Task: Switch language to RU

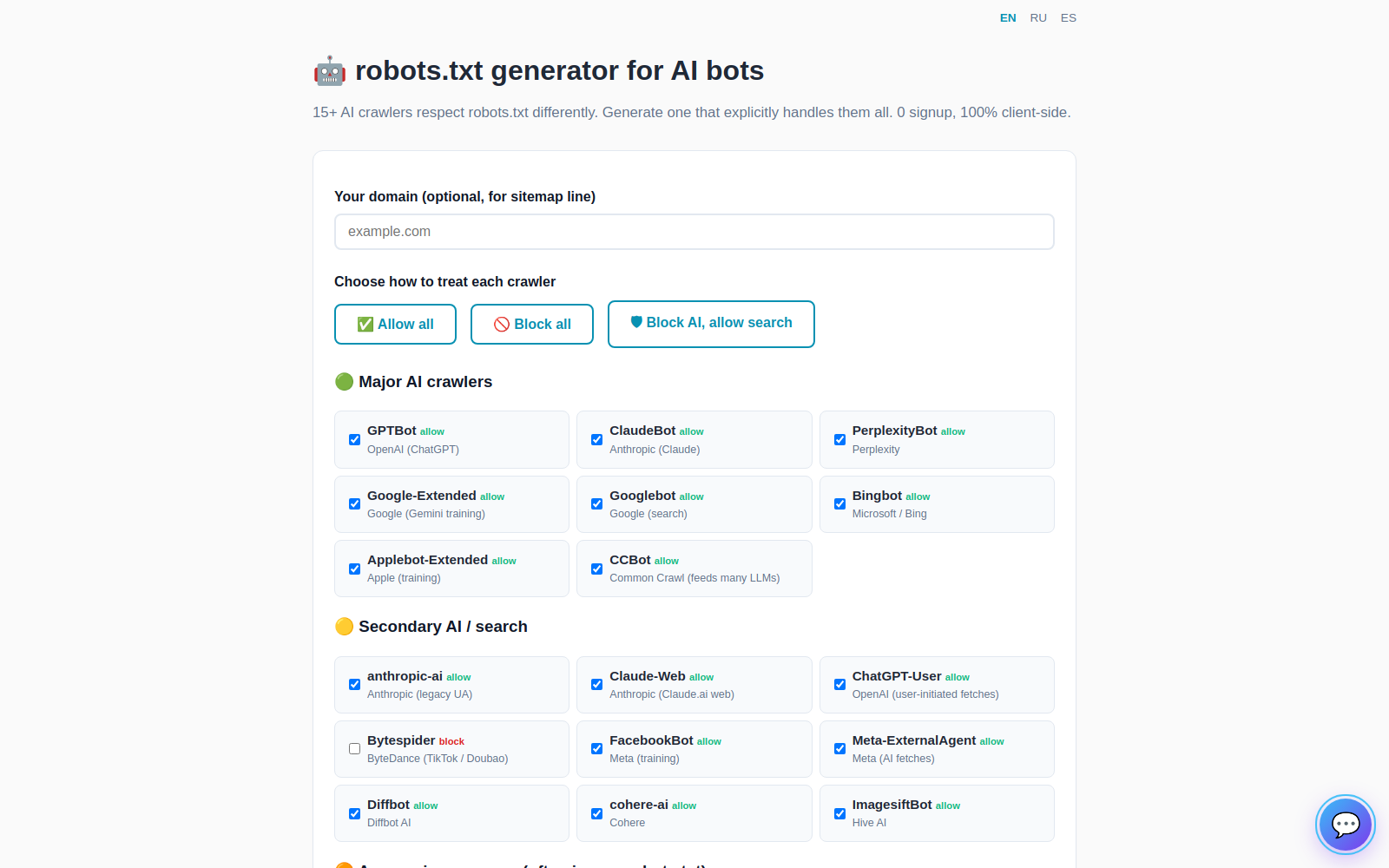Action: click(1038, 17)
